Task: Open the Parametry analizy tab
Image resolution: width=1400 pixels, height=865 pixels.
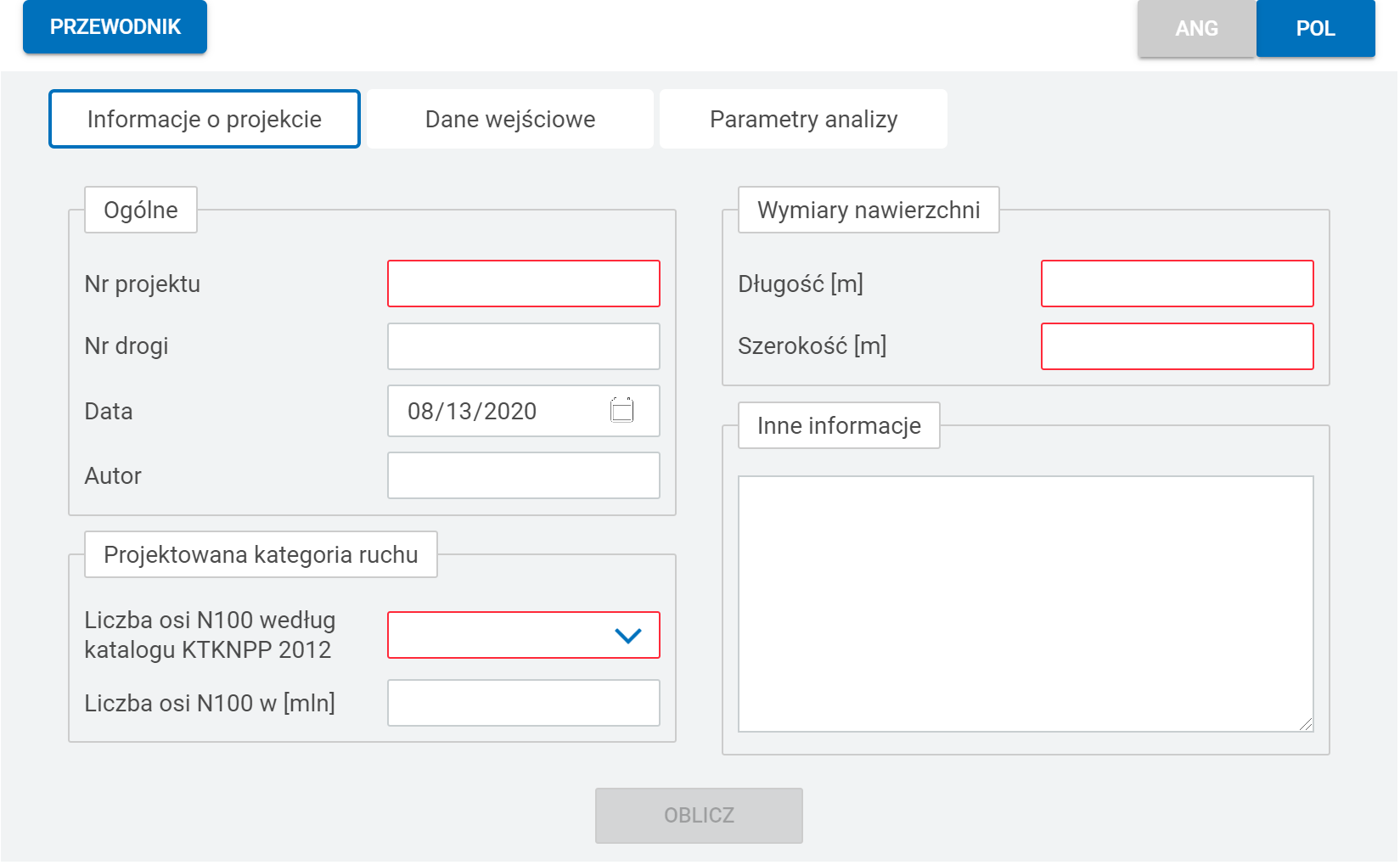Action: 802,120
